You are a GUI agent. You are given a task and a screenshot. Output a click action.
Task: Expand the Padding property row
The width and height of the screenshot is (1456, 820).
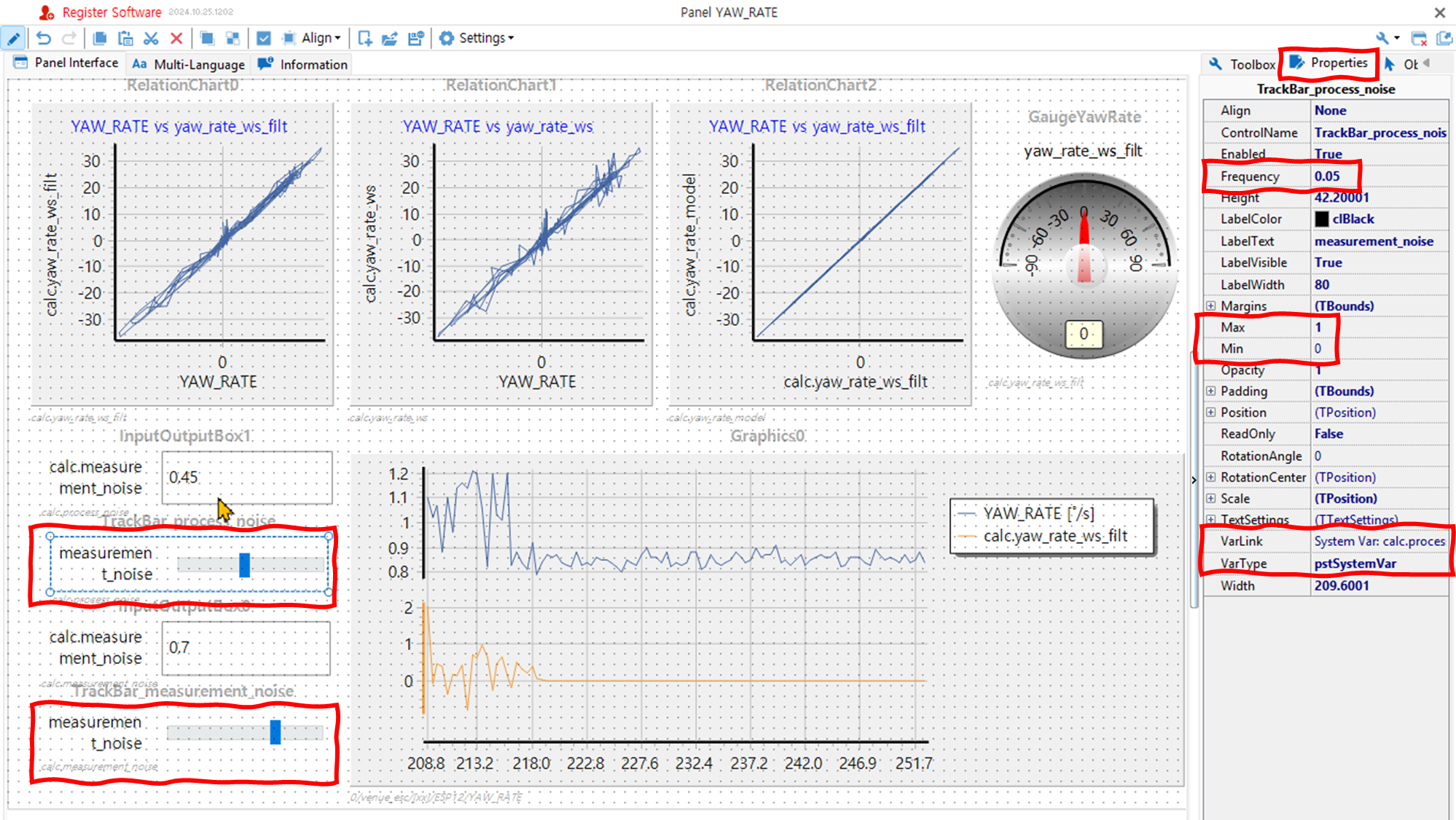[x=1210, y=391]
